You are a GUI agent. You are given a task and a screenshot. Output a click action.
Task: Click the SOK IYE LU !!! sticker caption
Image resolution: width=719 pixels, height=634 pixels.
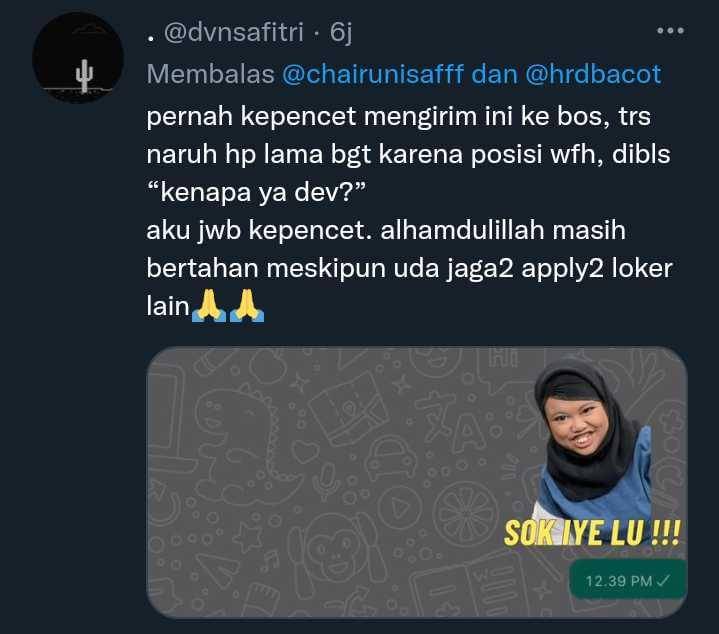point(592,533)
